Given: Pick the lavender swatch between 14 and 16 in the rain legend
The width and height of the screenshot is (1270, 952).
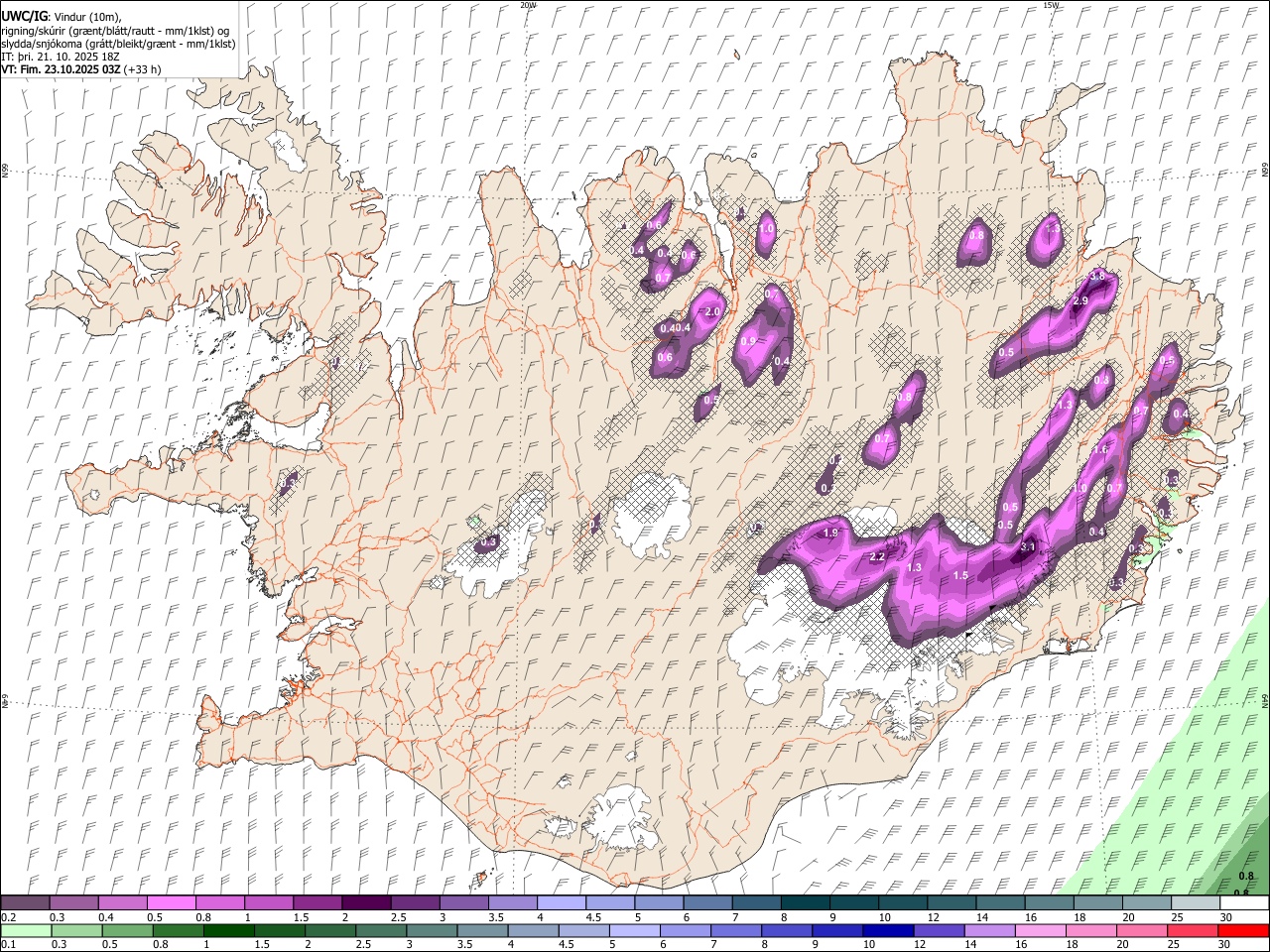Looking at the screenshot, I should click(990, 930).
